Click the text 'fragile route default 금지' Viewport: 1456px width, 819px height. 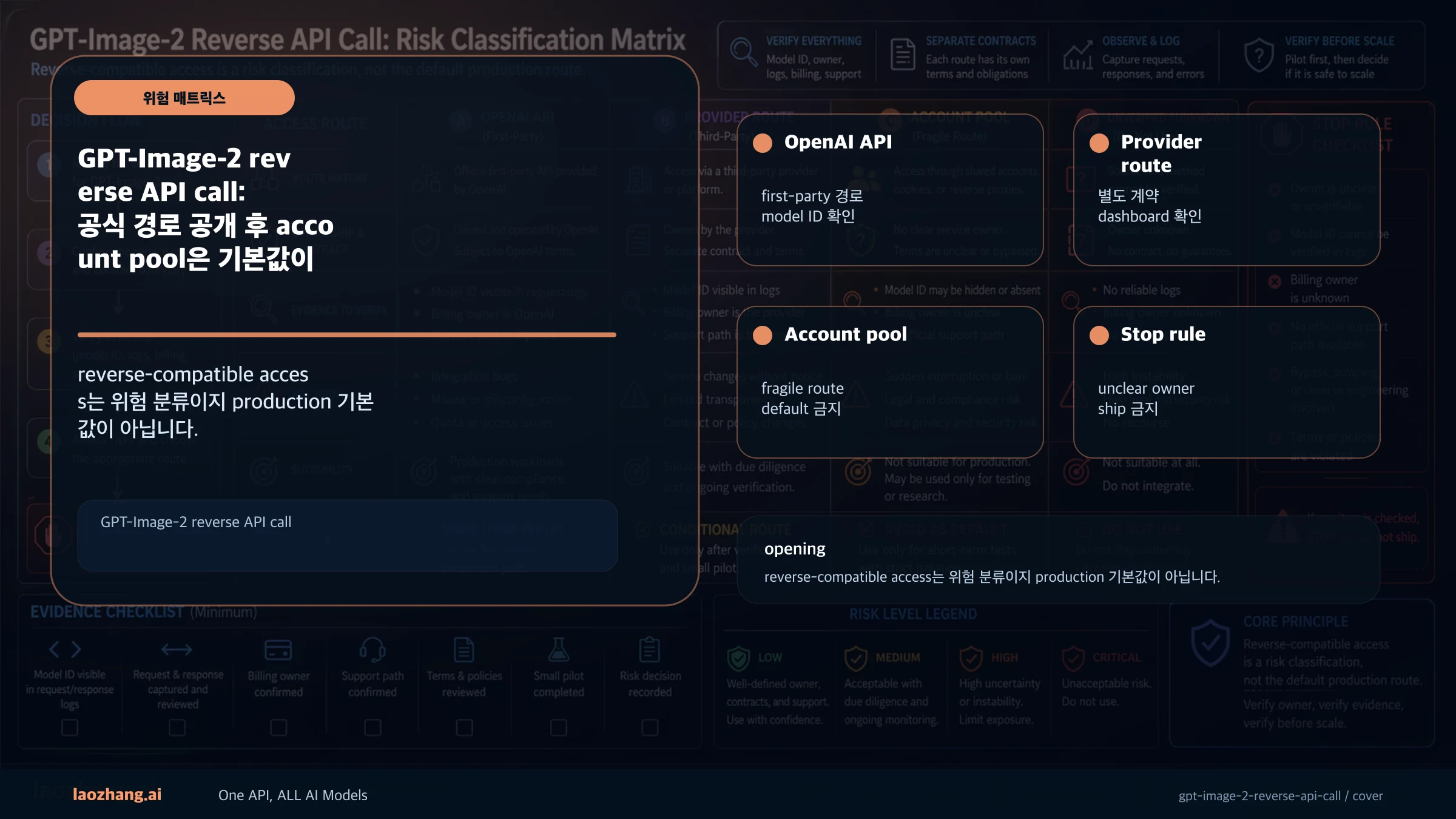[x=803, y=399]
